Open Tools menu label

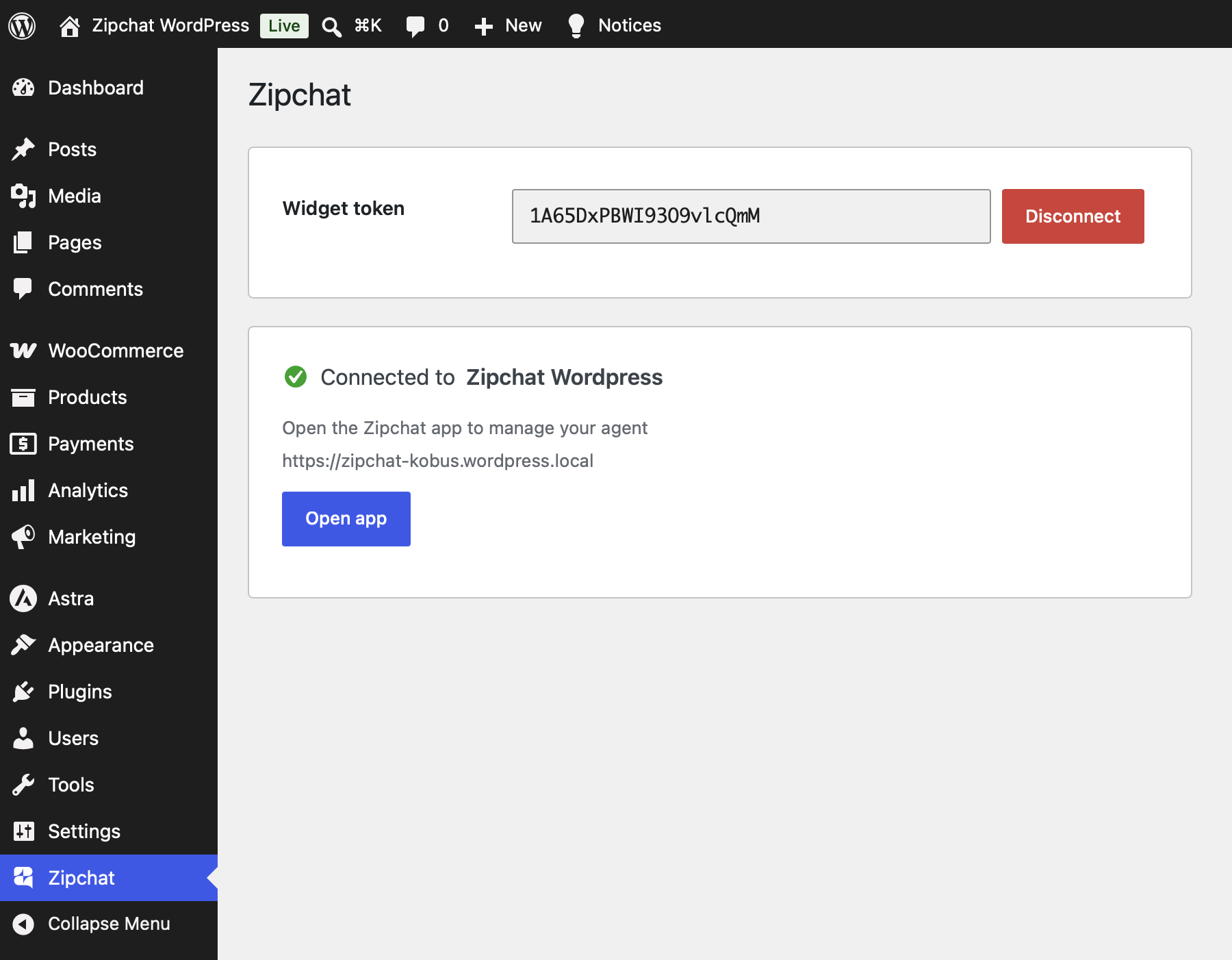coord(71,785)
